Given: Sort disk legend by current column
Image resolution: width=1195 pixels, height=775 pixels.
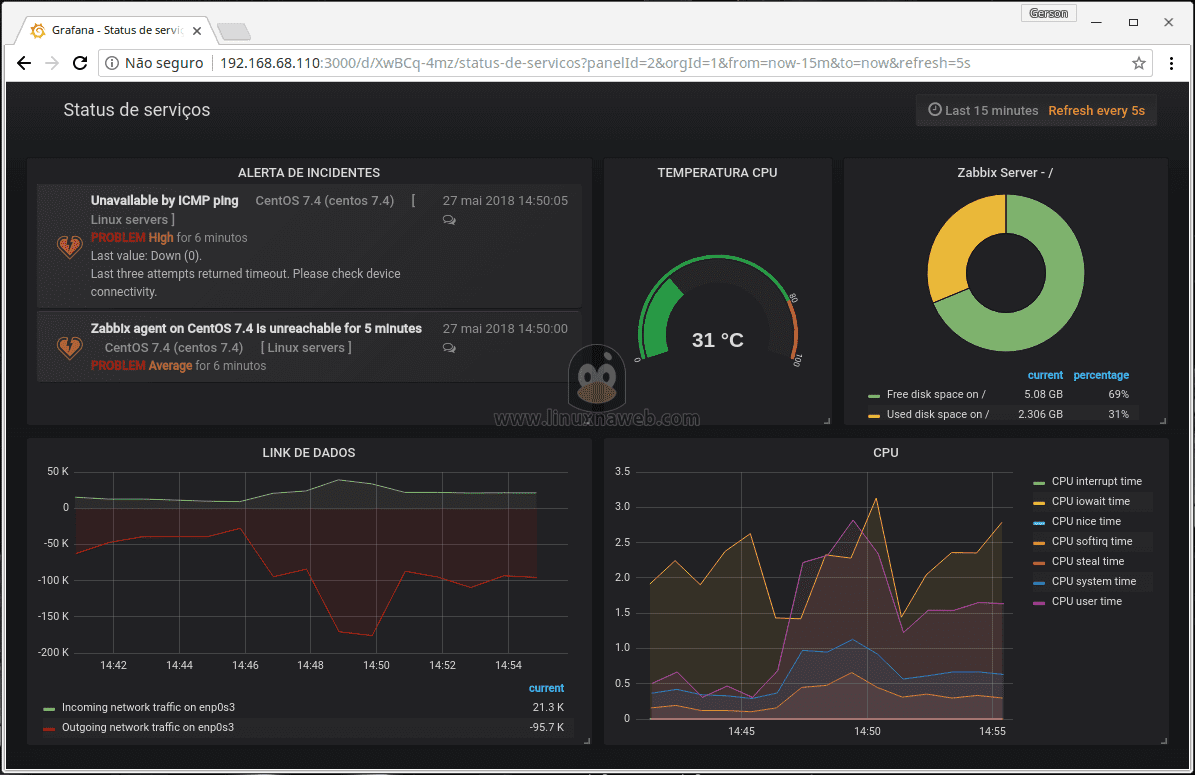Looking at the screenshot, I should tap(1045, 375).
